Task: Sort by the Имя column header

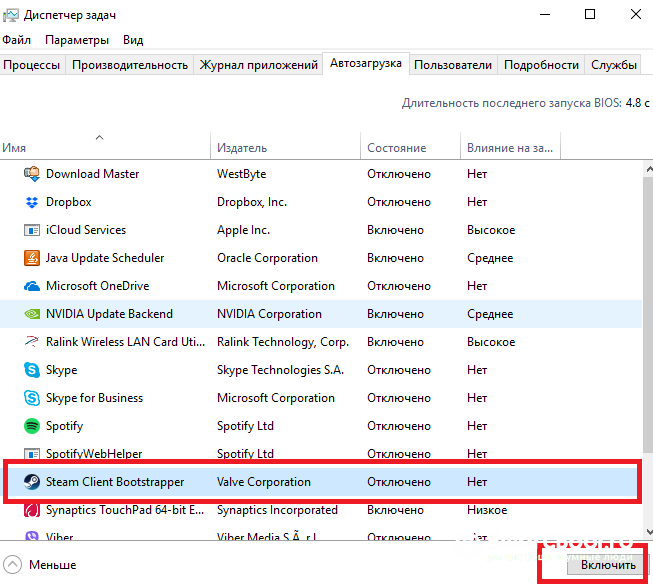Action: [105, 146]
